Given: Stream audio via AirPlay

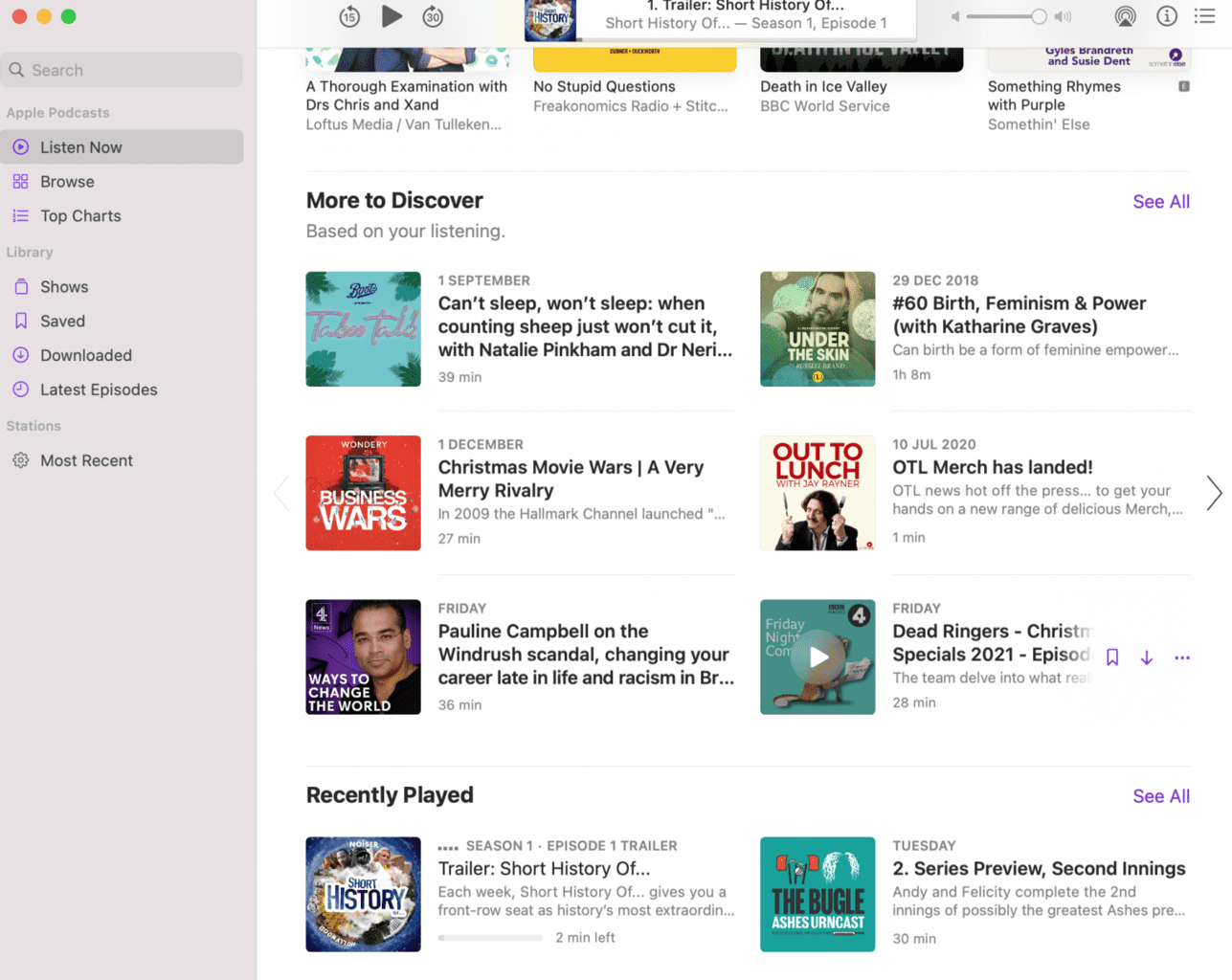Looking at the screenshot, I should tap(1125, 16).
